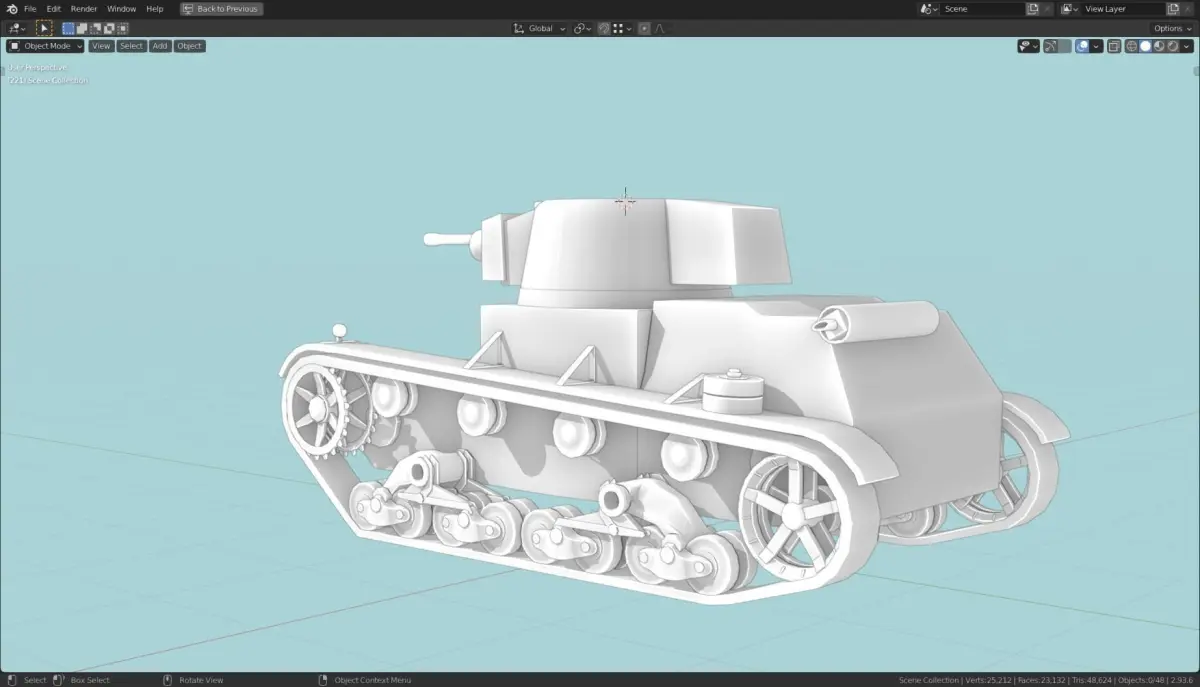Open the File menu
Screen dimensions: 1200x687
coord(30,8)
